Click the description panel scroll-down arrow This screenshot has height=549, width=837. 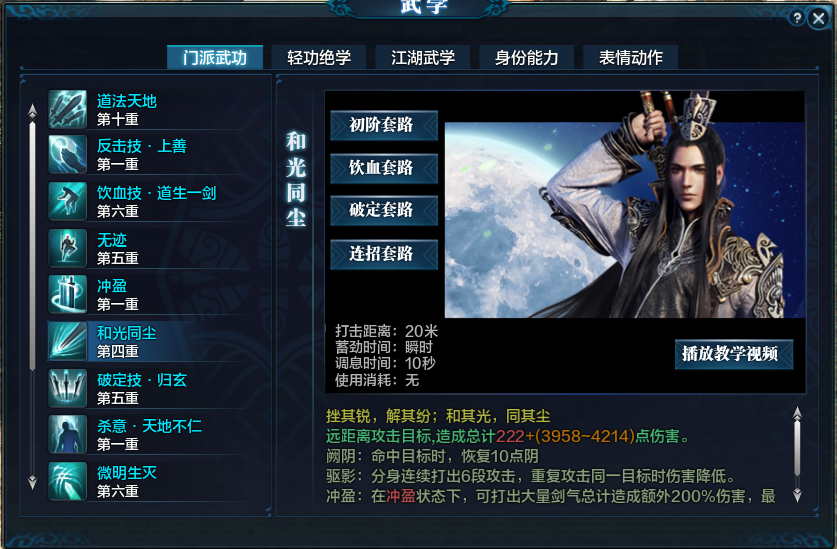[797, 495]
